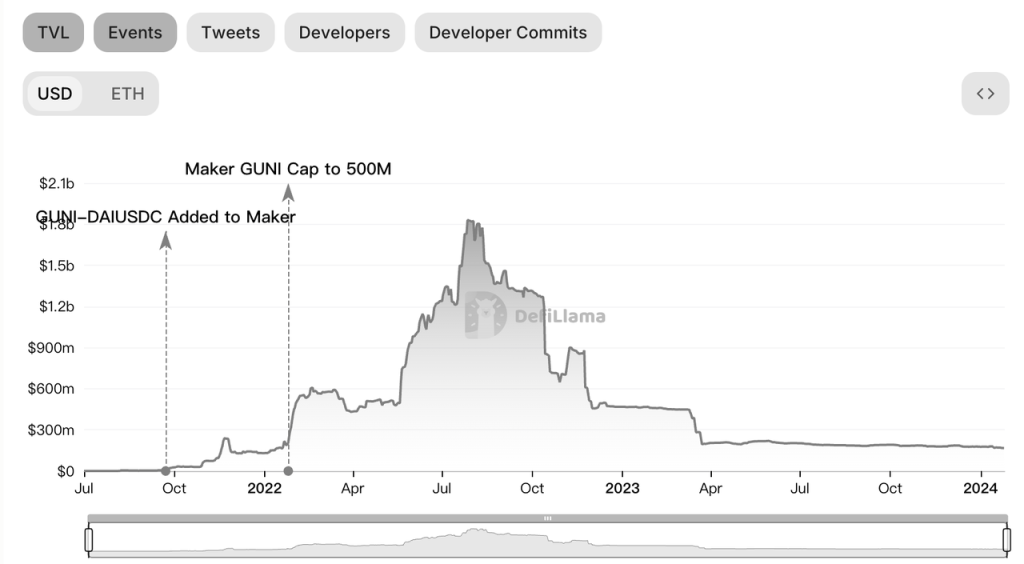Disable the Events overlay toggle
The image size is (1024, 564).
point(135,33)
